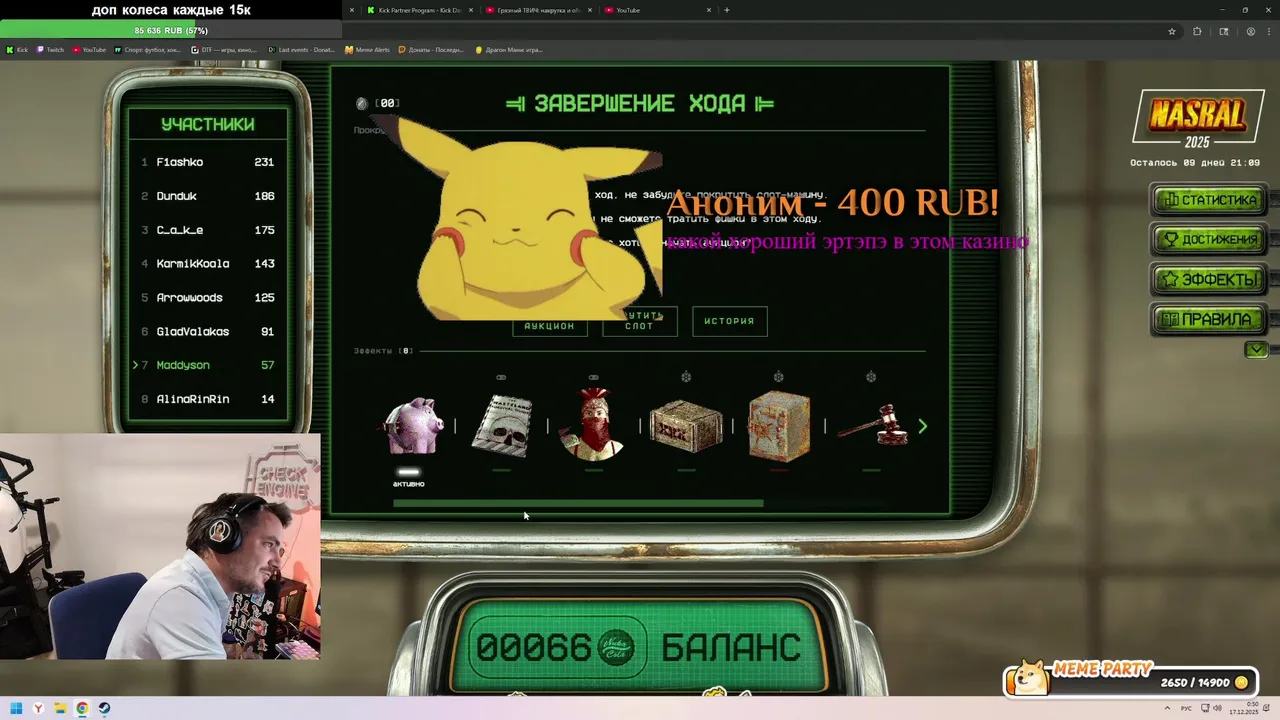Click the chip counter icon showing 00
The height and width of the screenshot is (720, 1280).
tap(362, 103)
